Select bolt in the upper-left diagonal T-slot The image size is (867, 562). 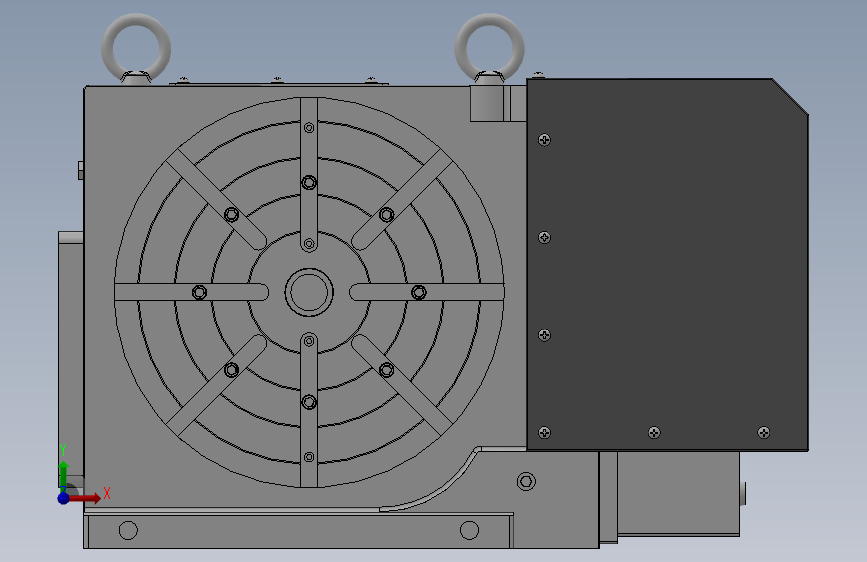[232, 214]
